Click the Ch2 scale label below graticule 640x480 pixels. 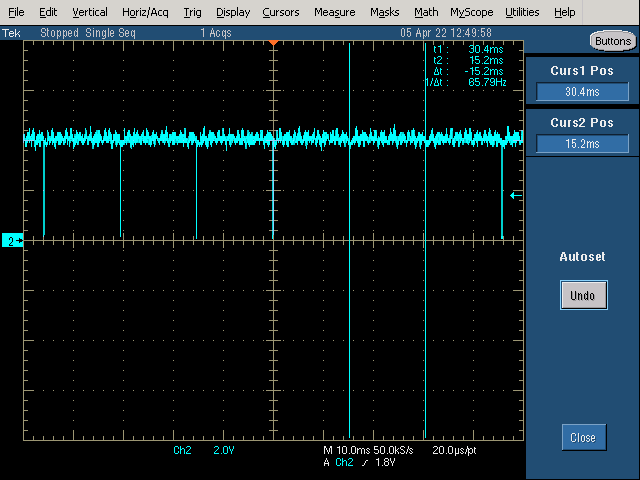[182, 450]
